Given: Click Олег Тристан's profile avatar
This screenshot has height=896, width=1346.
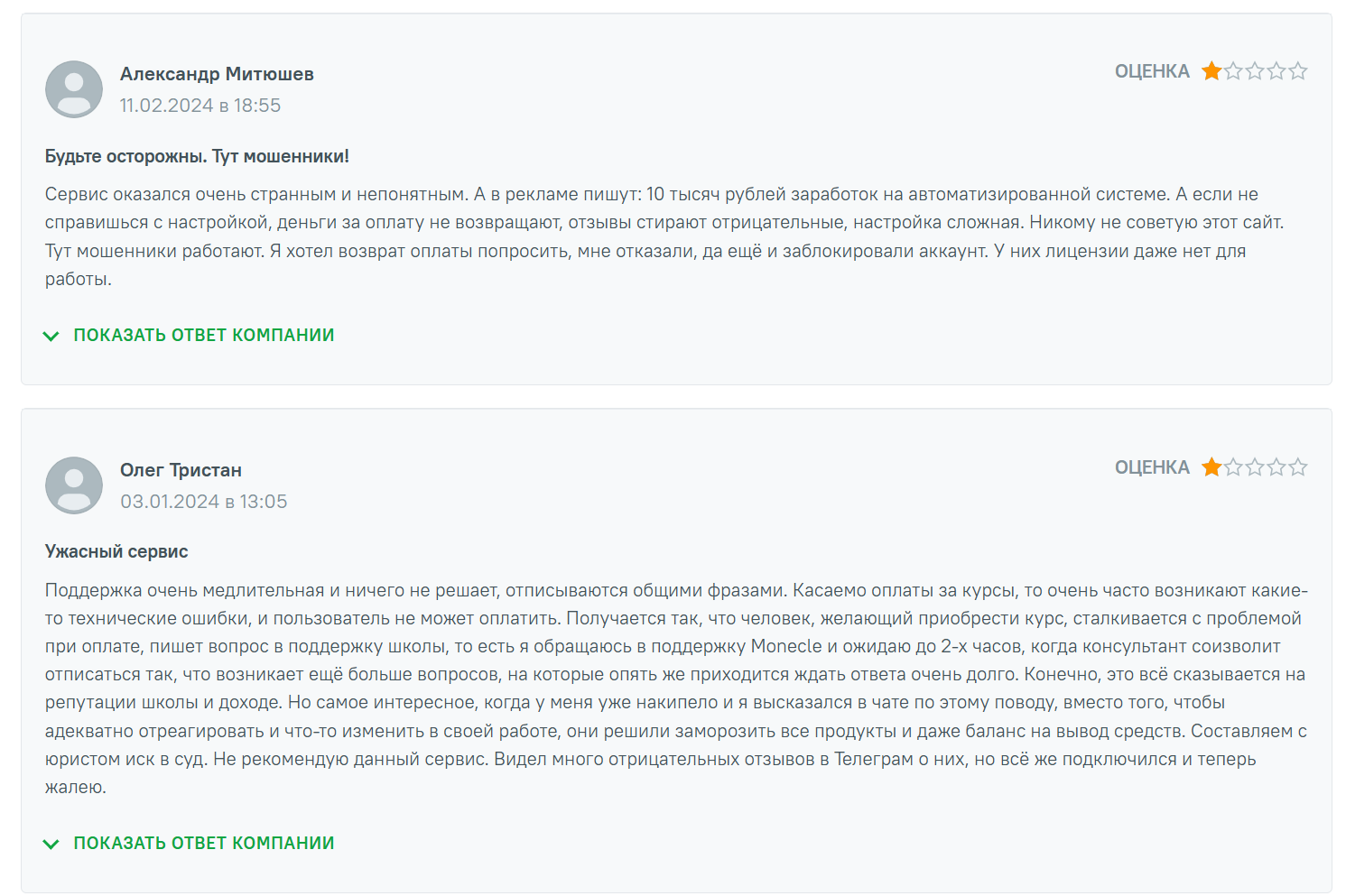Looking at the screenshot, I should click(74, 485).
